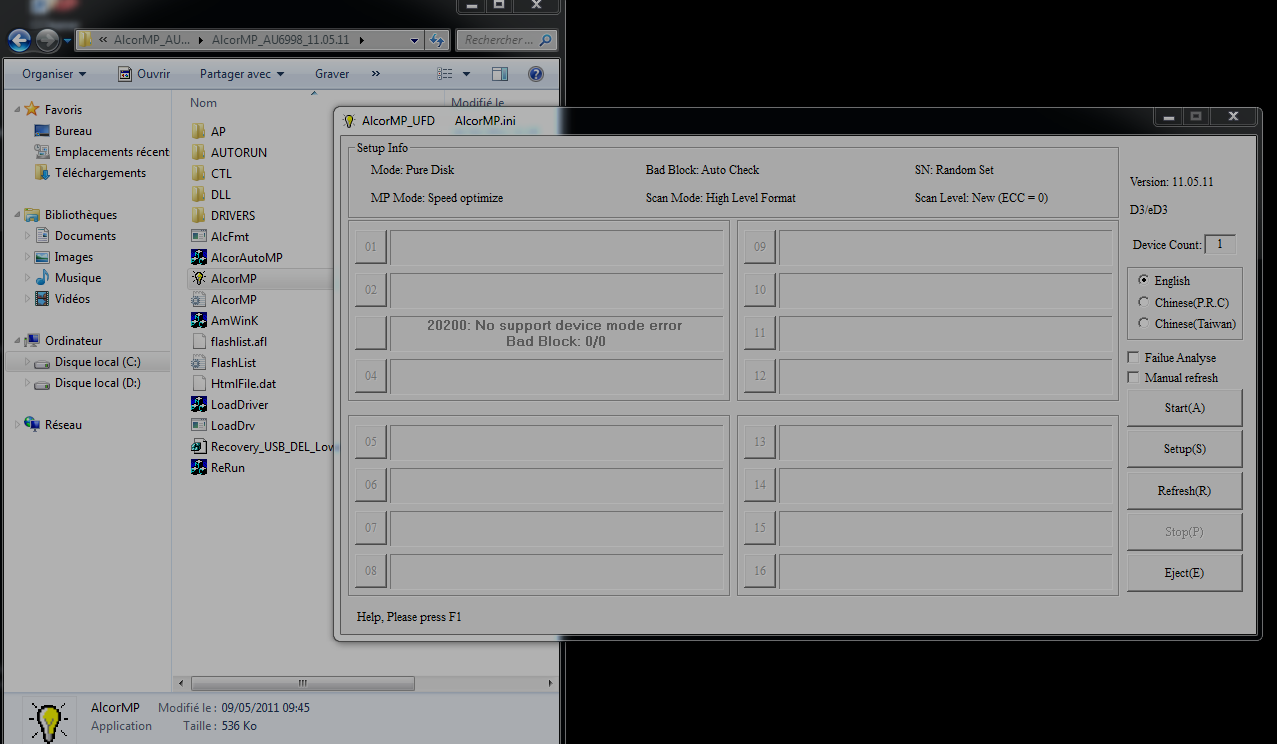This screenshot has height=744, width=1277.
Task: Enable the Manual refresh checkbox
Action: (1133, 378)
